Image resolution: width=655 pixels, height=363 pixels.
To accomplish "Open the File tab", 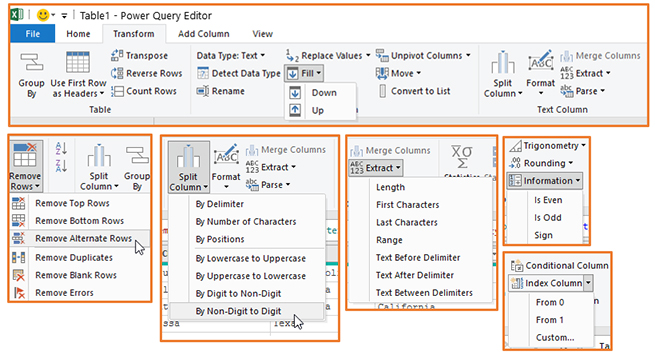I will pyautogui.click(x=33, y=33).
